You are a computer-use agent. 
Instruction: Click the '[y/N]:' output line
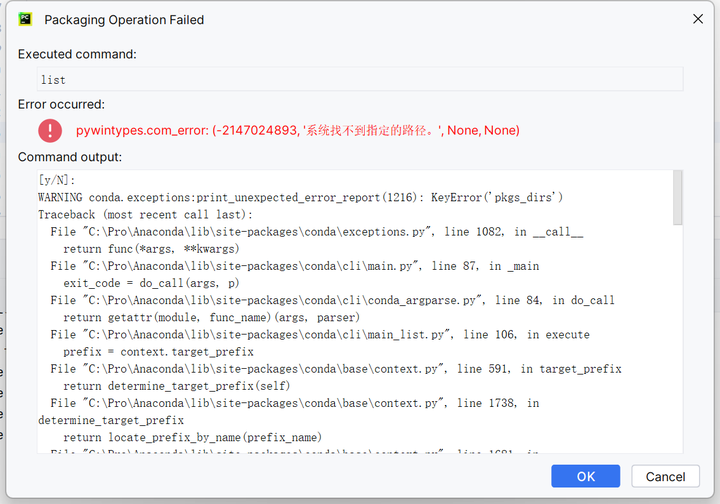tap(56, 180)
